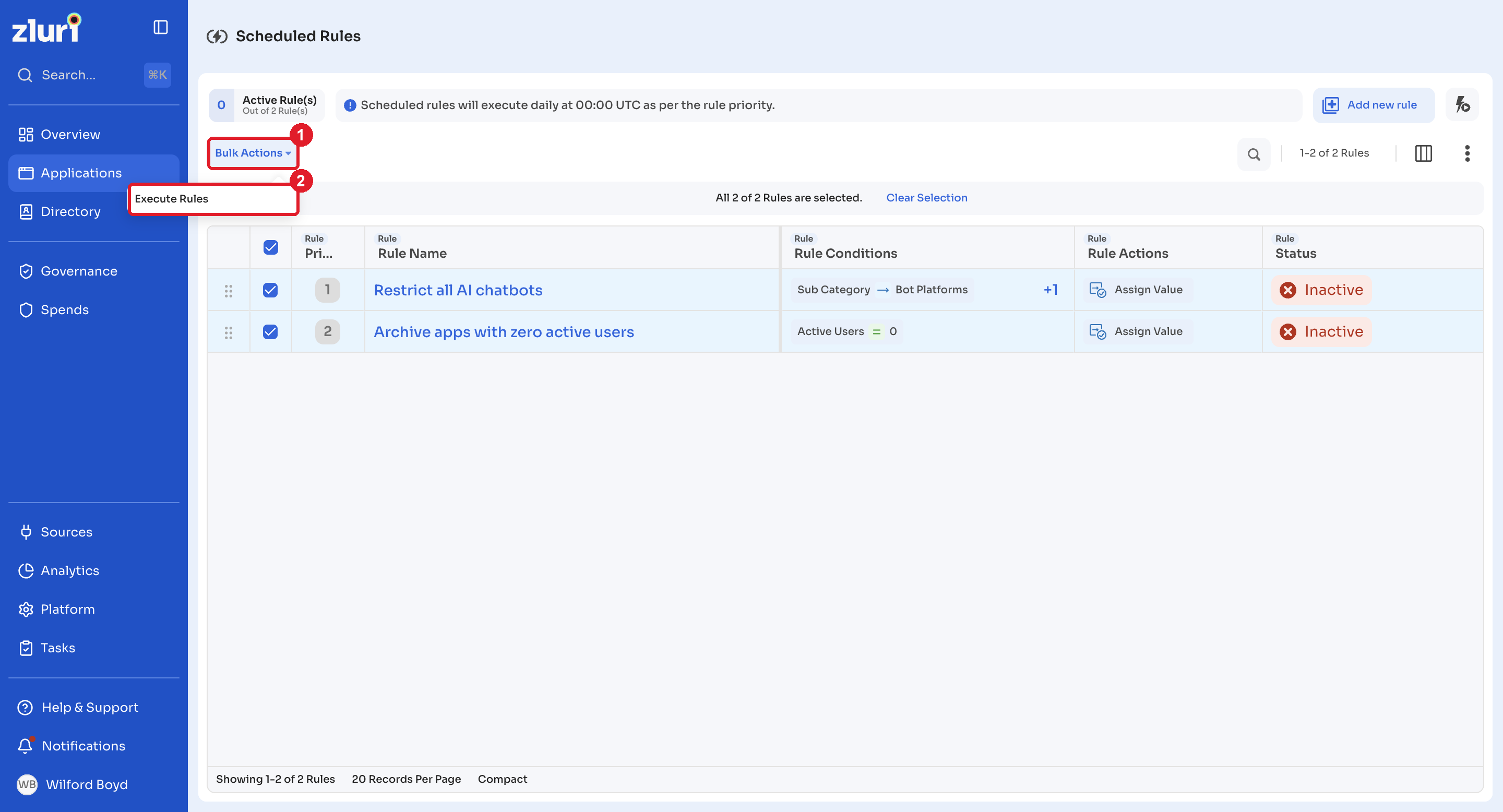
Task: Open the search rules magnifier icon
Action: (1254, 154)
